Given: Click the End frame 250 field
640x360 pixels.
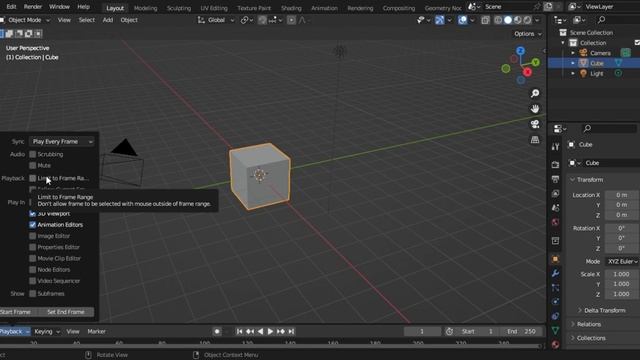Looking at the screenshot, I should pyautogui.click(x=522, y=331).
